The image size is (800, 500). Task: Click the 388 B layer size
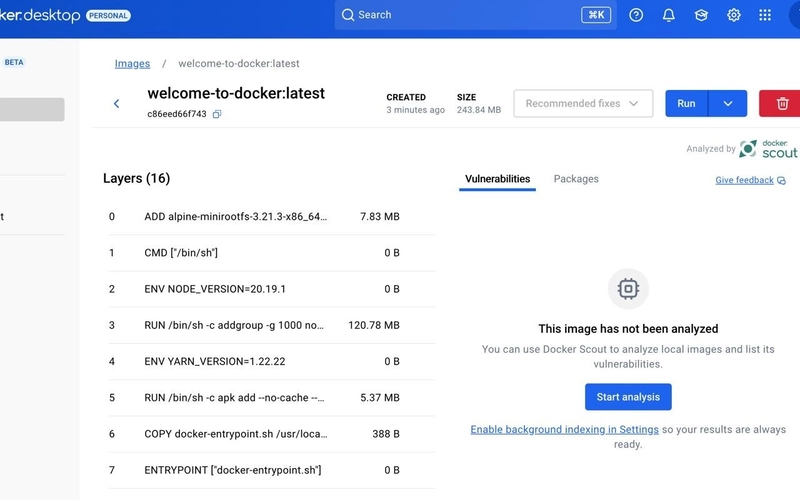pyautogui.click(x=386, y=434)
